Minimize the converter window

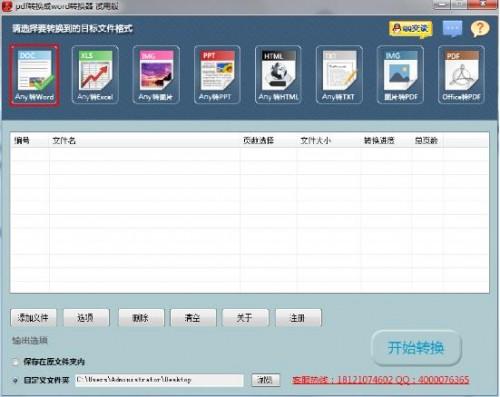point(442,5)
